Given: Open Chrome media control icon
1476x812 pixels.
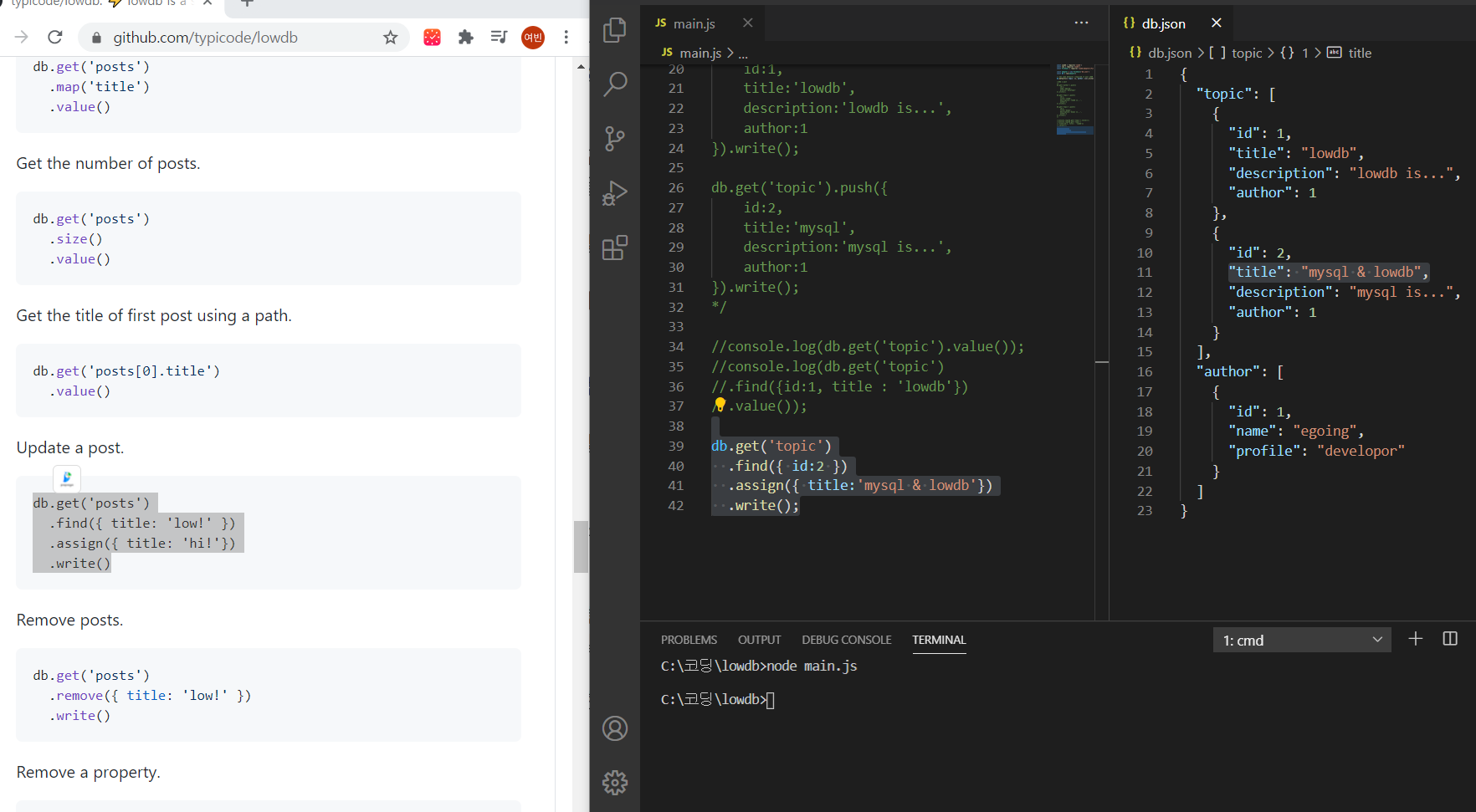Looking at the screenshot, I should click(499, 37).
